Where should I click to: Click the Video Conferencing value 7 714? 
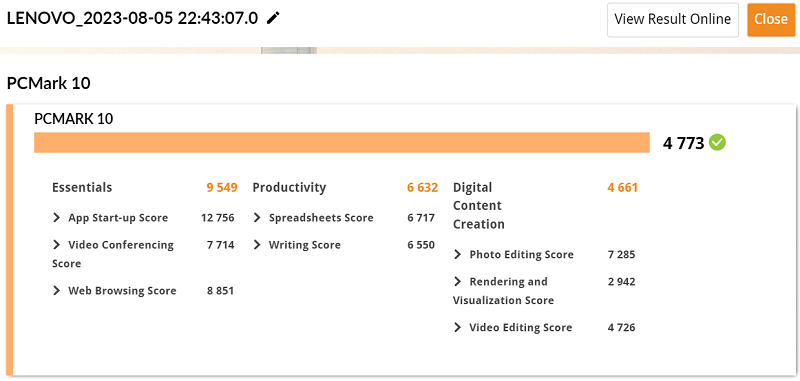(220, 245)
